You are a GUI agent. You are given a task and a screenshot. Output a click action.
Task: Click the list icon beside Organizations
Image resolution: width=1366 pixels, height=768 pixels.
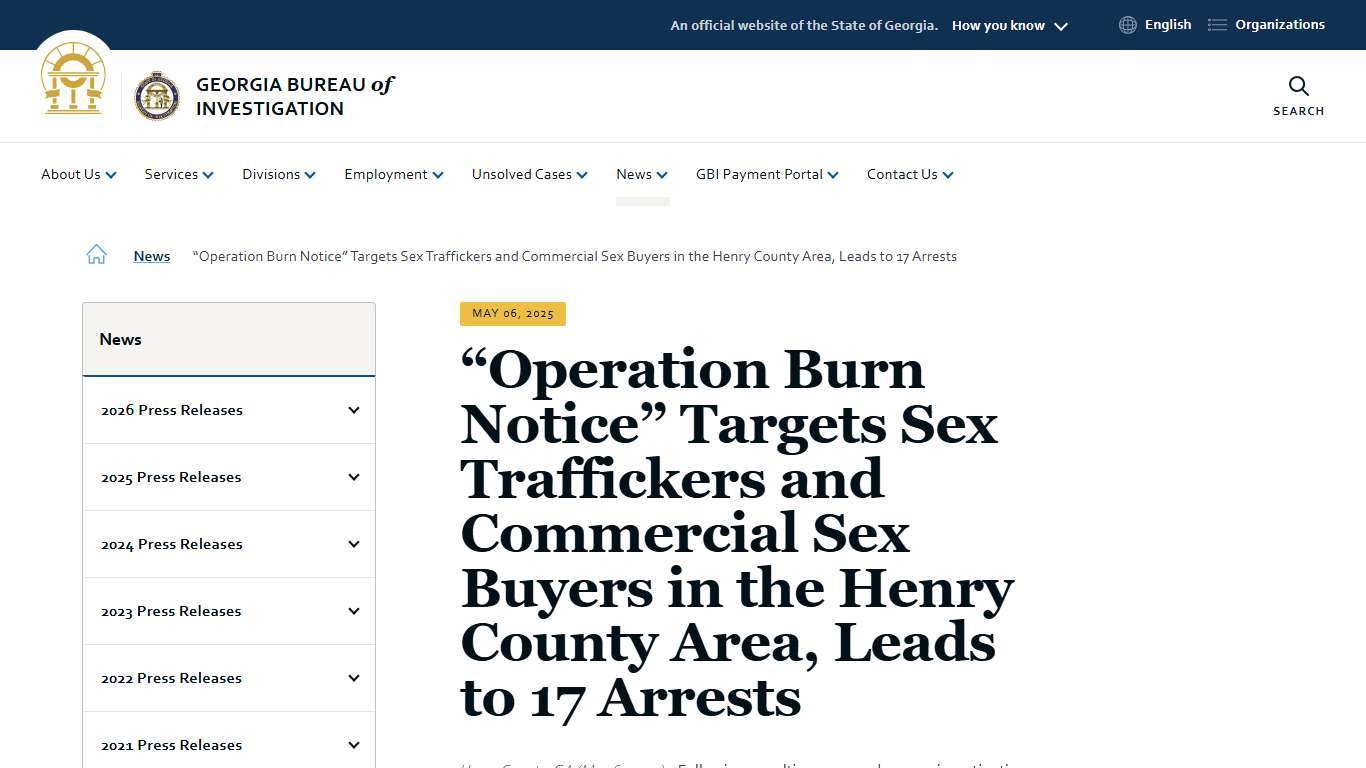pos(1216,24)
